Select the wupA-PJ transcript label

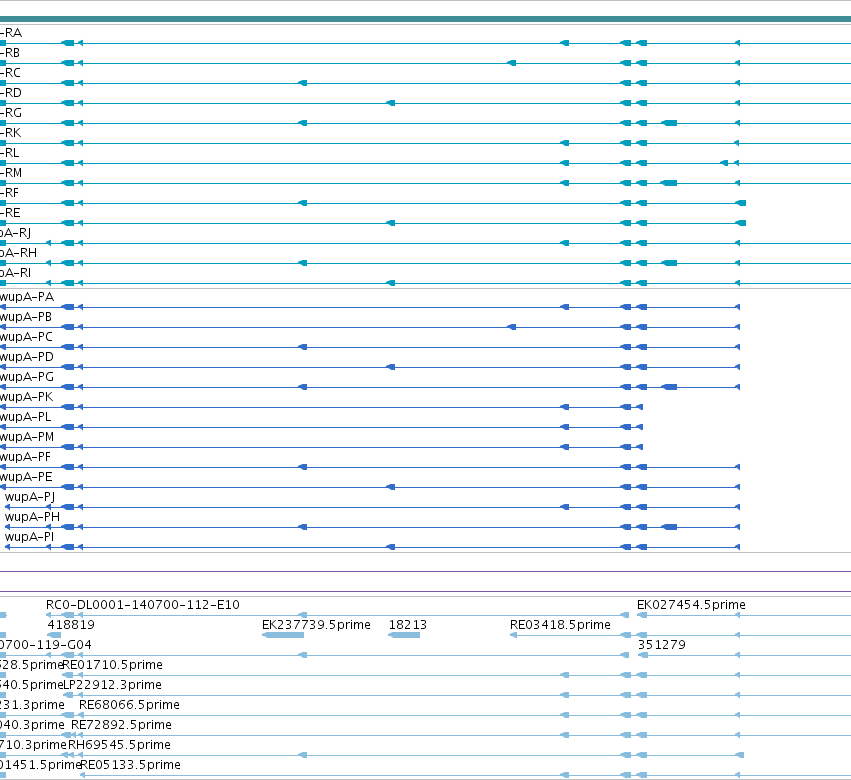[30, 497]
